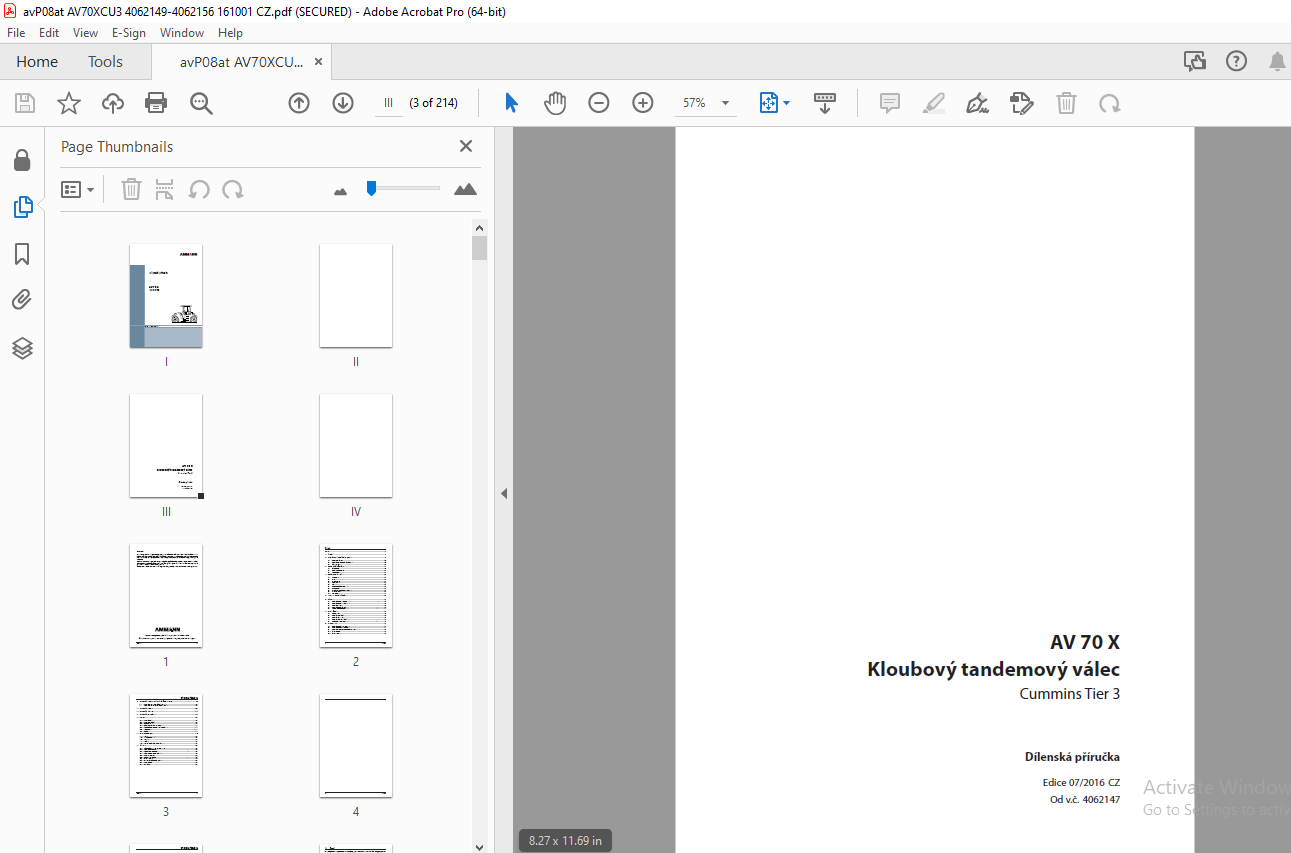Toggle the Page Thumbnails sidebar icon
1291x853 pixels.
22,207
